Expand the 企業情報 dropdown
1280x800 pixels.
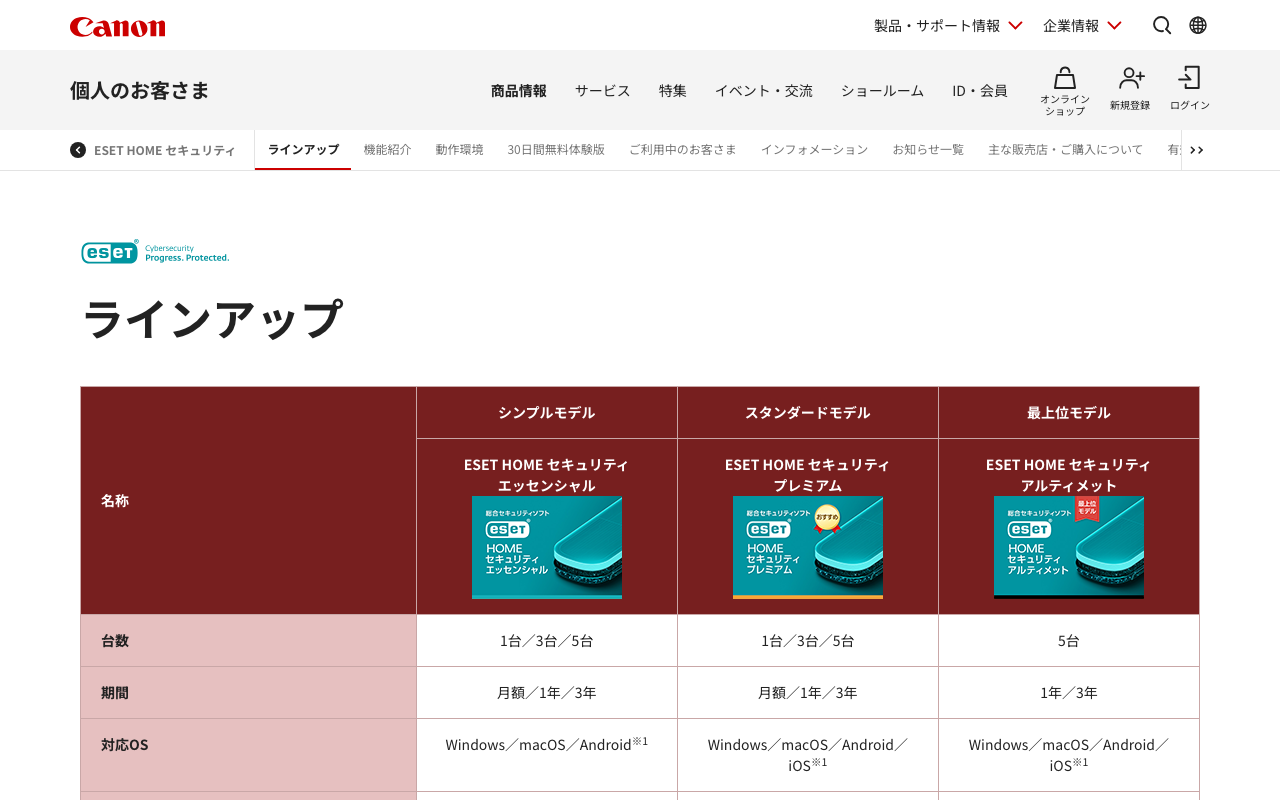click(x=1082, y=25)
